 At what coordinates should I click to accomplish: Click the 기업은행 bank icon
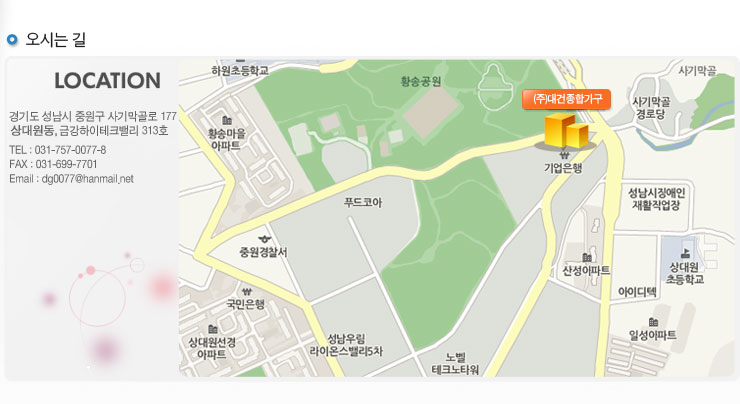[x=564, y=154]
